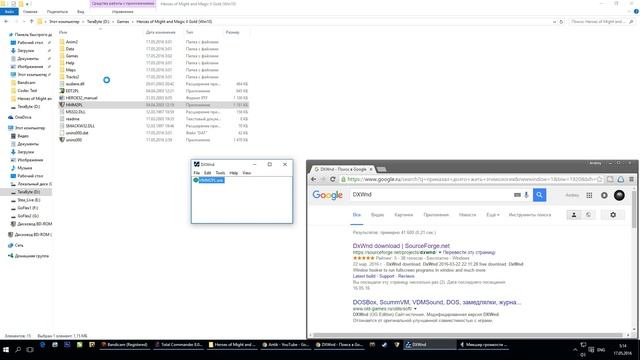The height and width of the screenshot is (360, 640).
Task: Click the Explorer folder search box
Action: 602,22
